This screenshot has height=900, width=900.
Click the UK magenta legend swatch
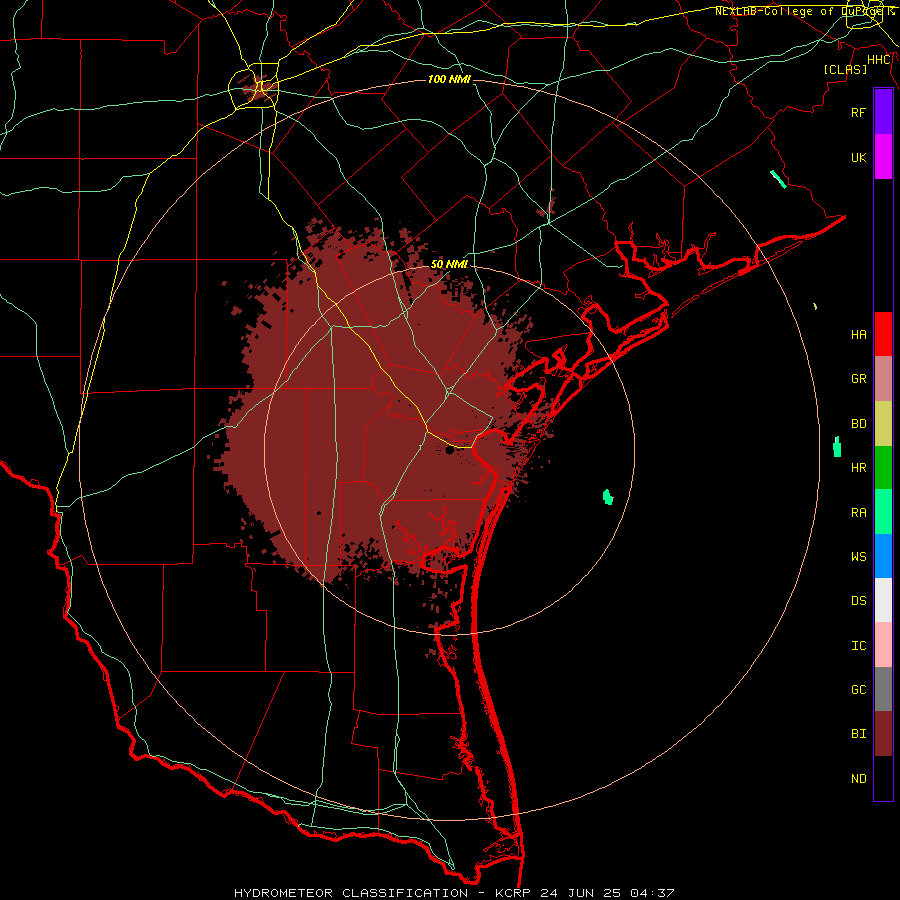click(883, 157)
